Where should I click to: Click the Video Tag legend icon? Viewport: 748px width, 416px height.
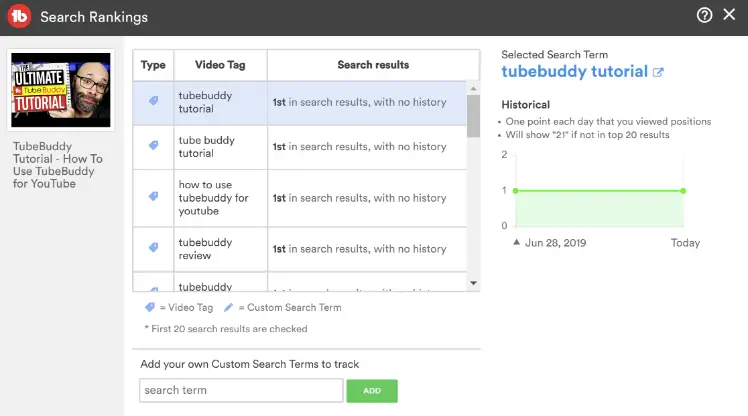(x=150, y=307)
